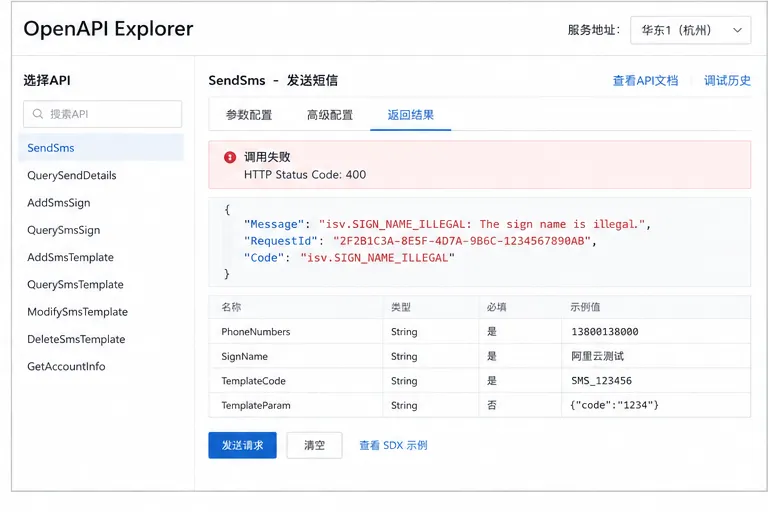Click the chevron arrow of the region selector
768x512 pixels.
tap(737, 30)
